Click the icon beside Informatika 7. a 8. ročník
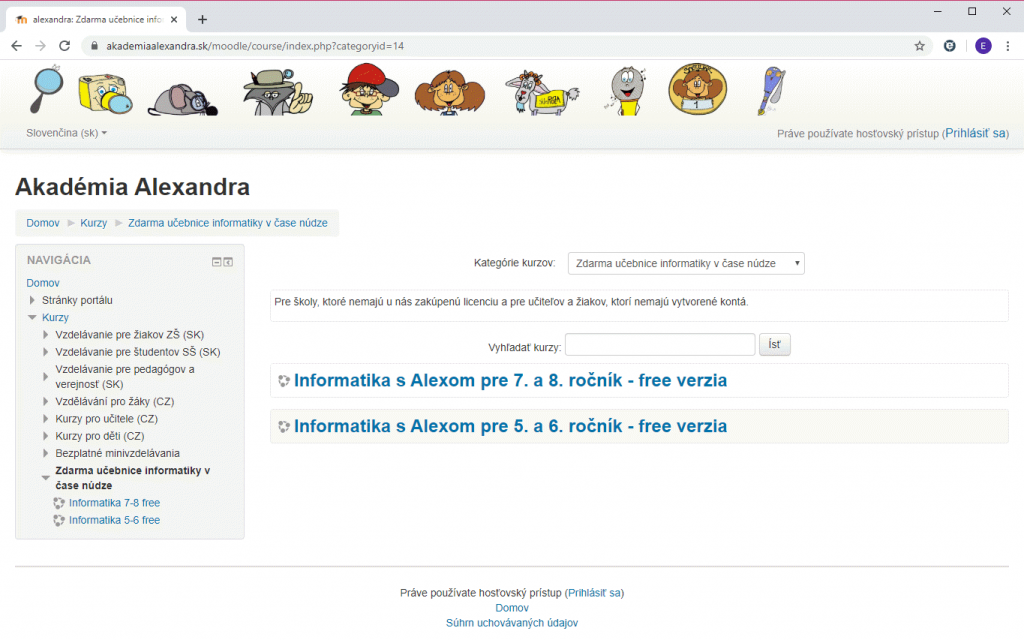 coord(283,381)
